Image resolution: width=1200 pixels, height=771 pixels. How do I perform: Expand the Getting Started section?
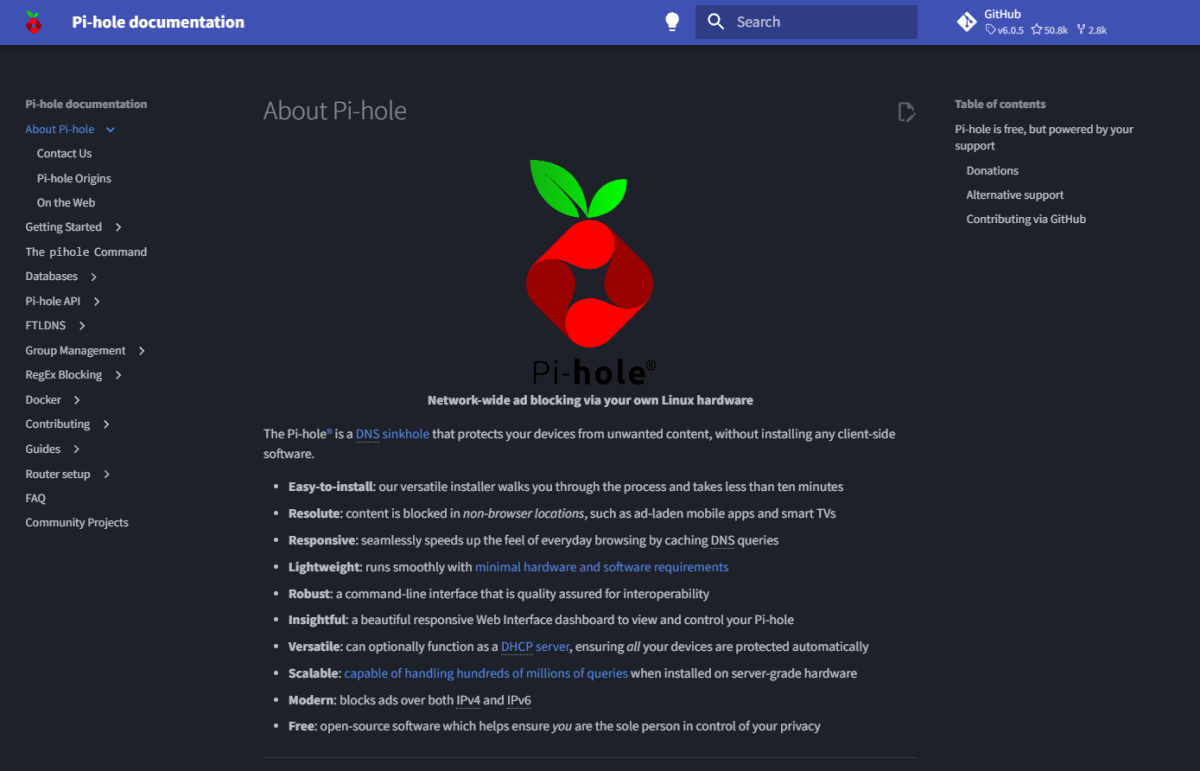(x=118, y=228)
